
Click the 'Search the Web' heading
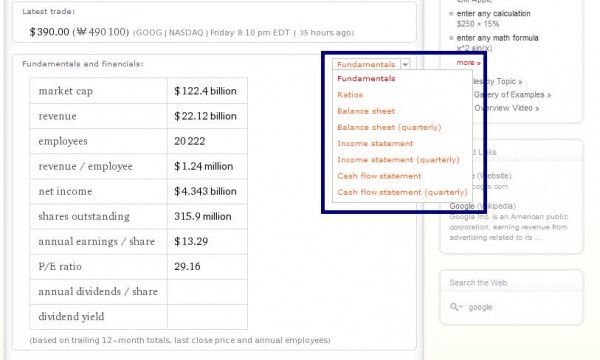point(478,283)
